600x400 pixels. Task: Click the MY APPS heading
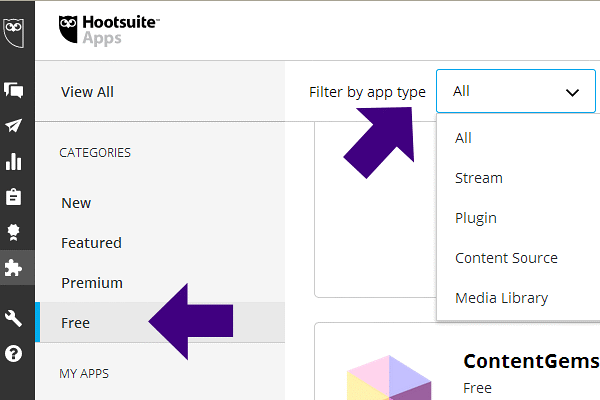[84, 374]
